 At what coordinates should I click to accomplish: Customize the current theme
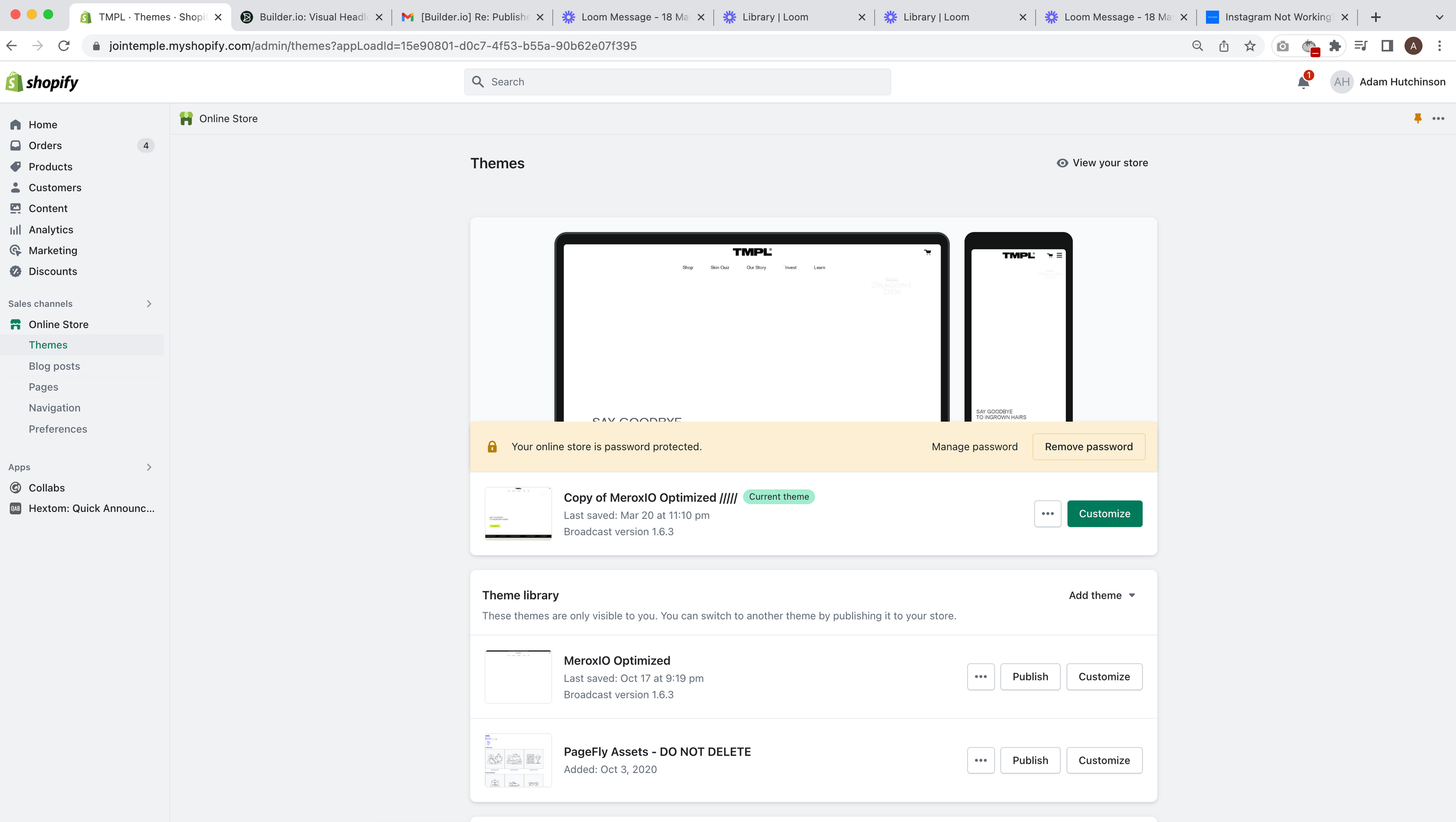(x=1105, y=513)
